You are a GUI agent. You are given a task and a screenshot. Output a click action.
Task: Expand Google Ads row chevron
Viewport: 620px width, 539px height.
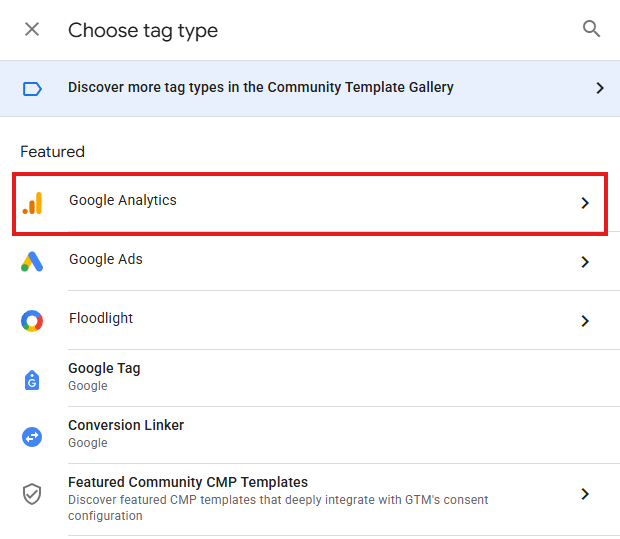pyautogui.click(x=585, y=262)
